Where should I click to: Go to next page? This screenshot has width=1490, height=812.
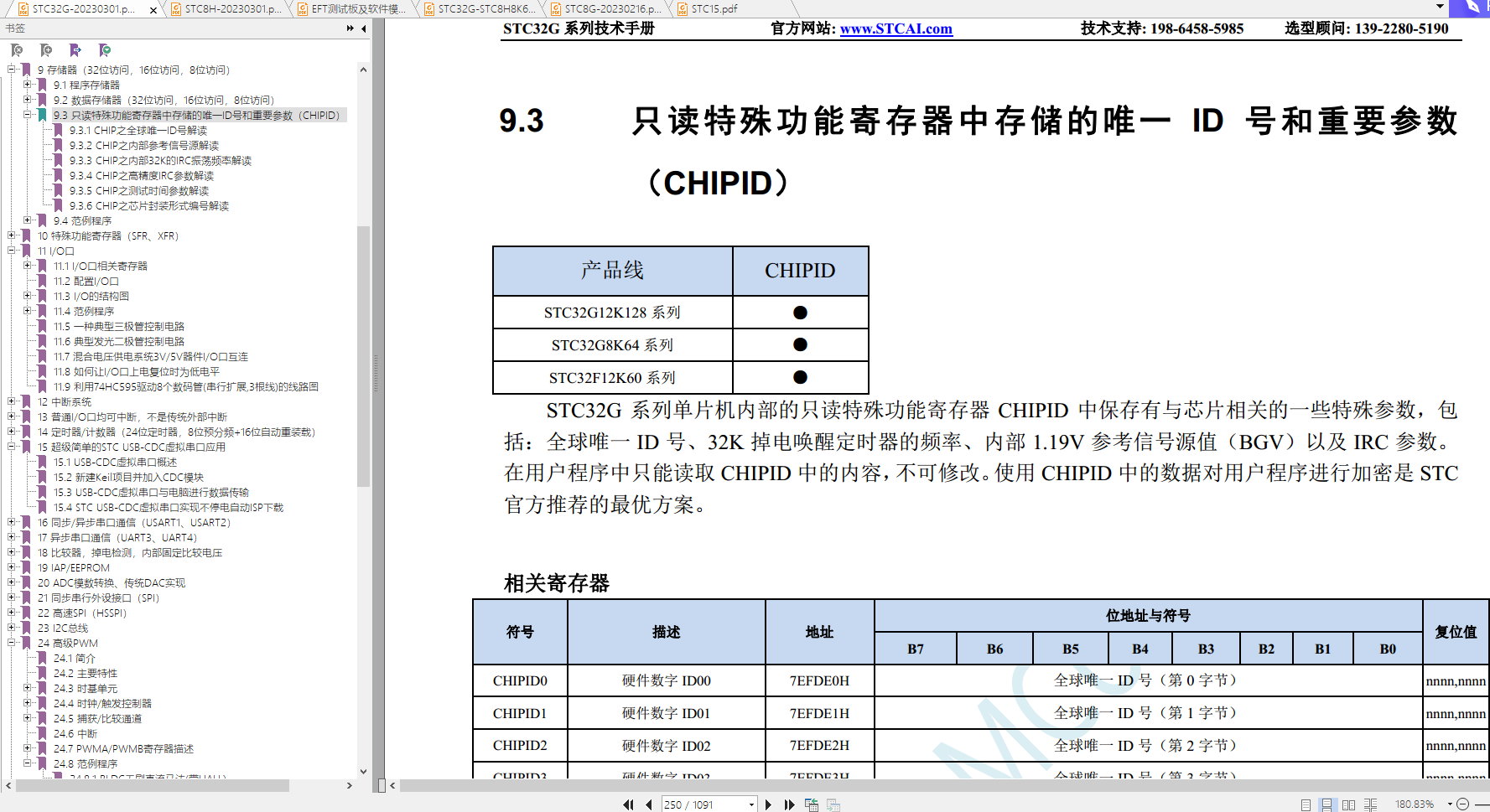pyautogui.click(x=768, y=804)
